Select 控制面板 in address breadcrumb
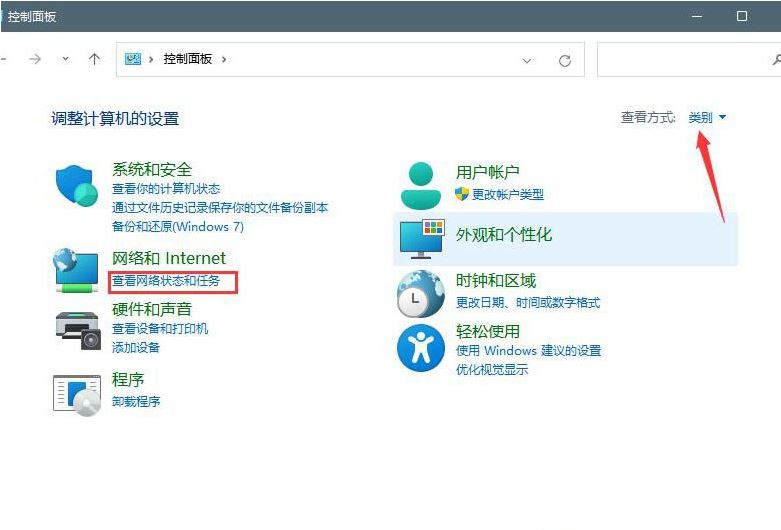Viewport: 781px width, 530px height. click(x=188, y=59)
